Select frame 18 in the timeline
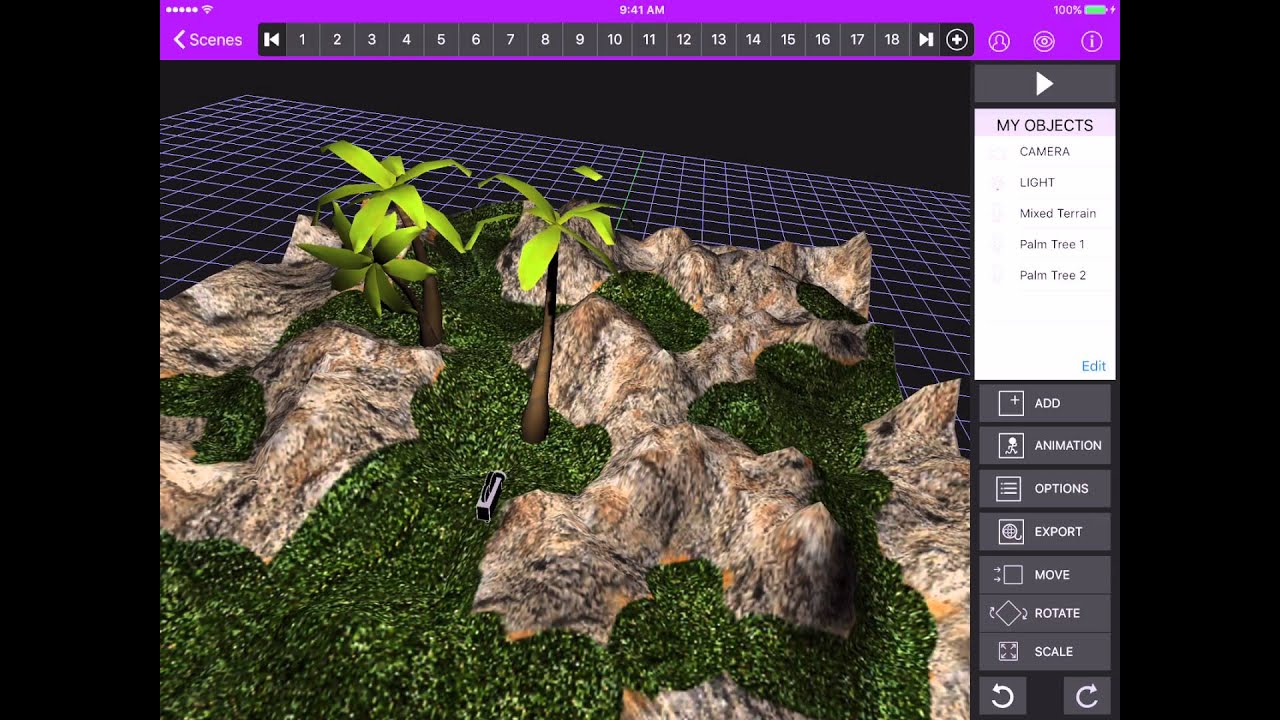 pos(892,39)
